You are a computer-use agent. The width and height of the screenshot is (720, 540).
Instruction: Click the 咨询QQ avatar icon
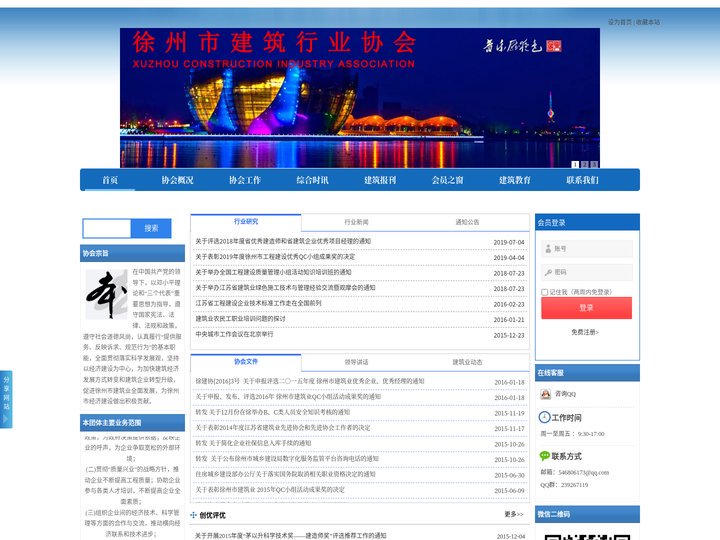(546, 394)
